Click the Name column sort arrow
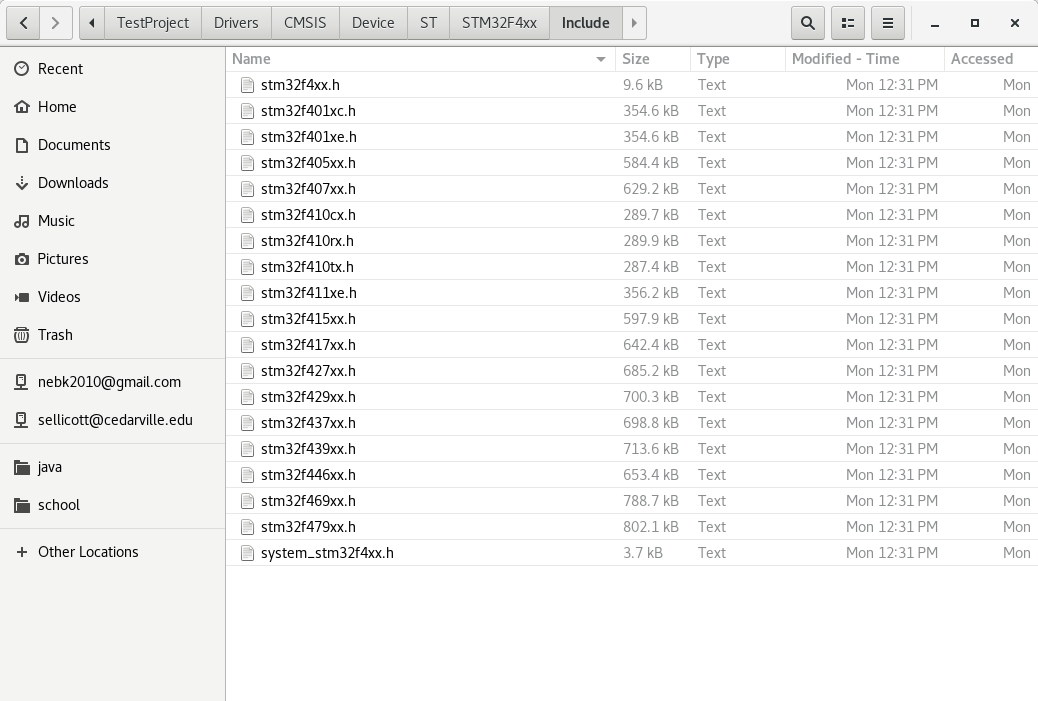The image size is (1038, 701). (x=601, y=60)
